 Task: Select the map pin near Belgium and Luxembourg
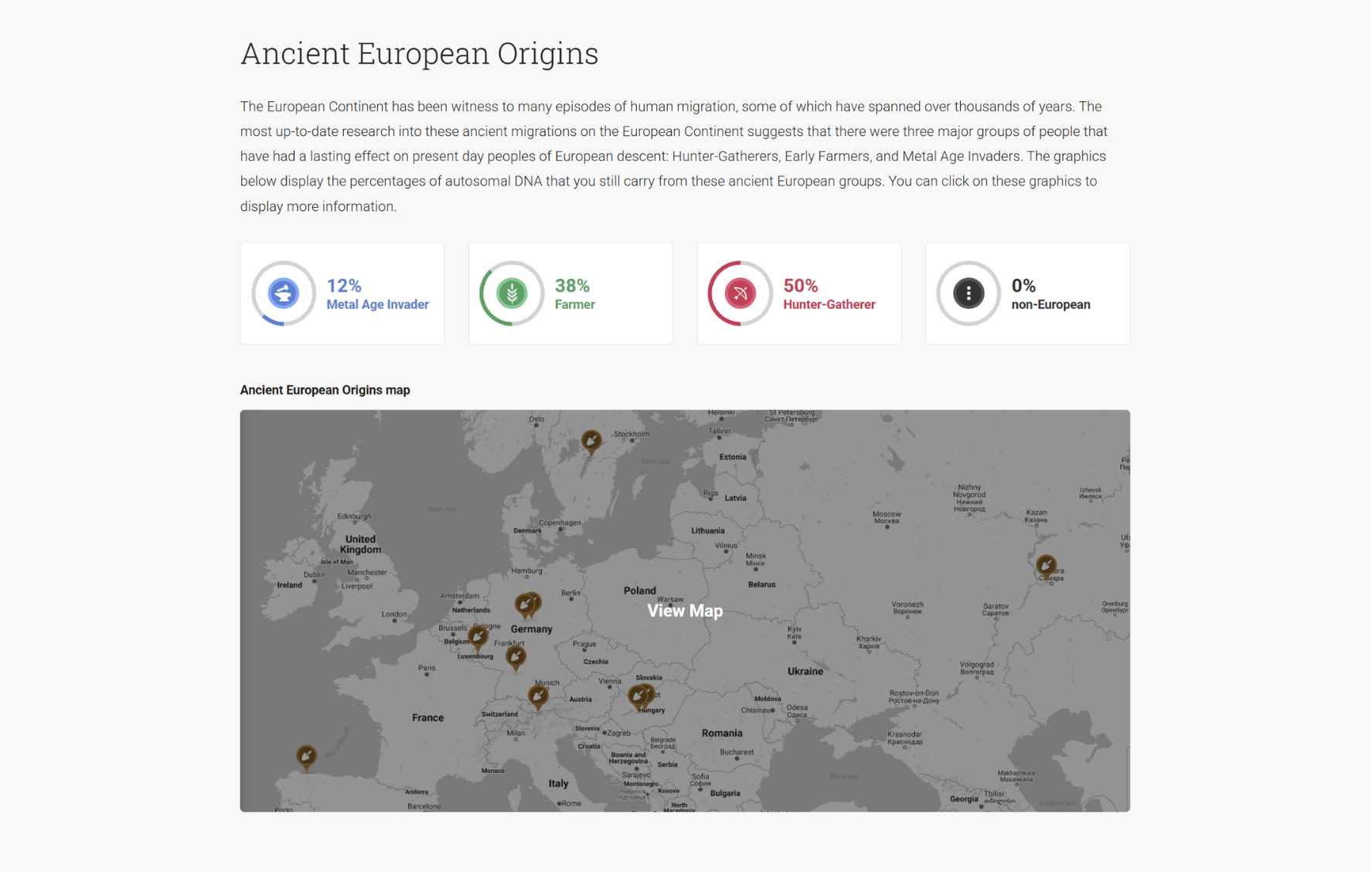[x=478, y=637]
